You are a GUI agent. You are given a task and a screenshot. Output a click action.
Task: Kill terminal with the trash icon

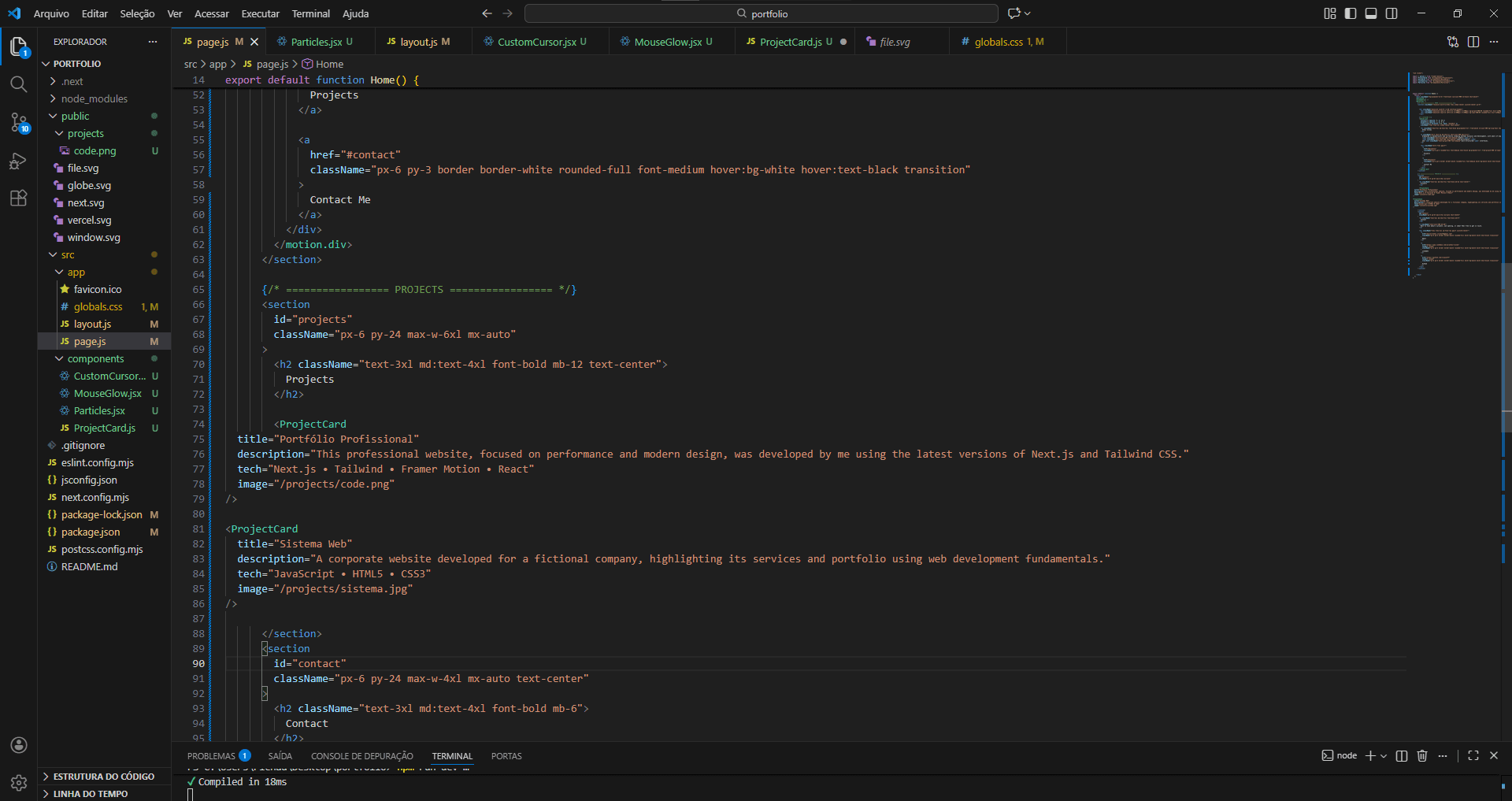(1422, 755)
